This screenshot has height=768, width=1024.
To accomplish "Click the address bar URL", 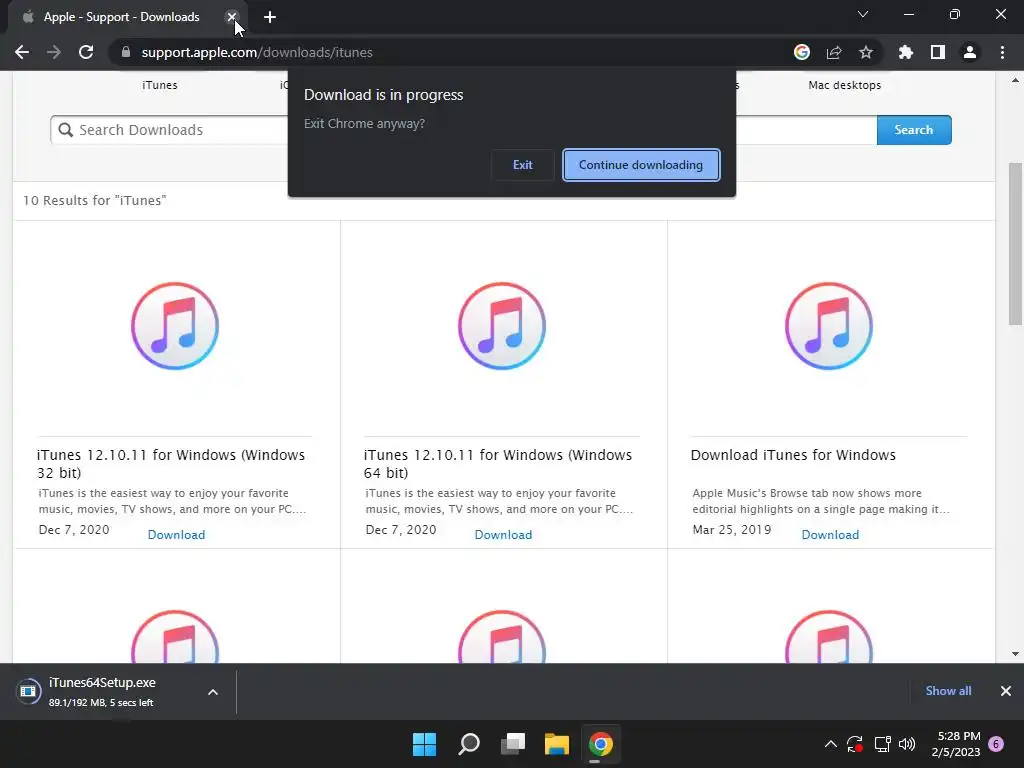I will [x=257, y=52].
